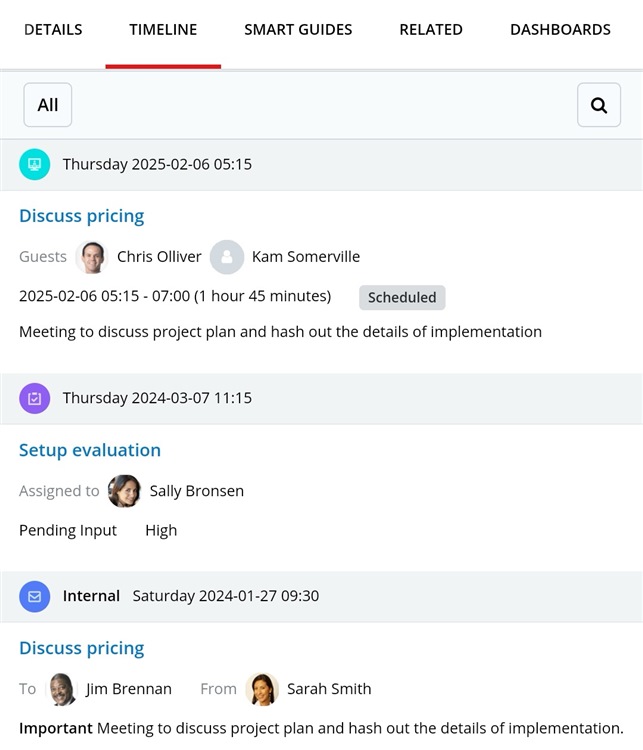
Task: Switch to the Details tab
Action: click(53, 30)
